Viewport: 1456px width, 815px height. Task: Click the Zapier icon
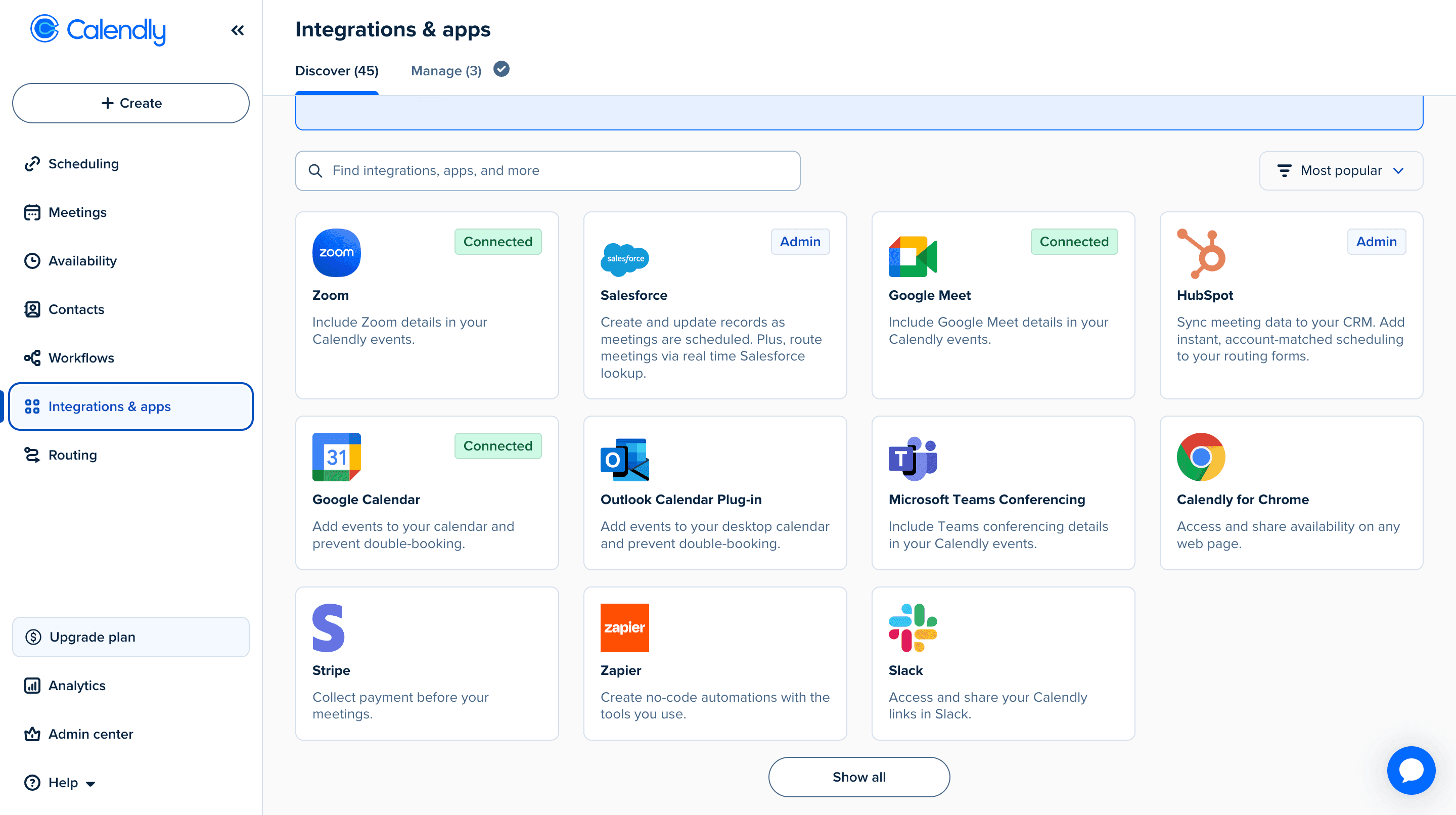pos(624,628)
